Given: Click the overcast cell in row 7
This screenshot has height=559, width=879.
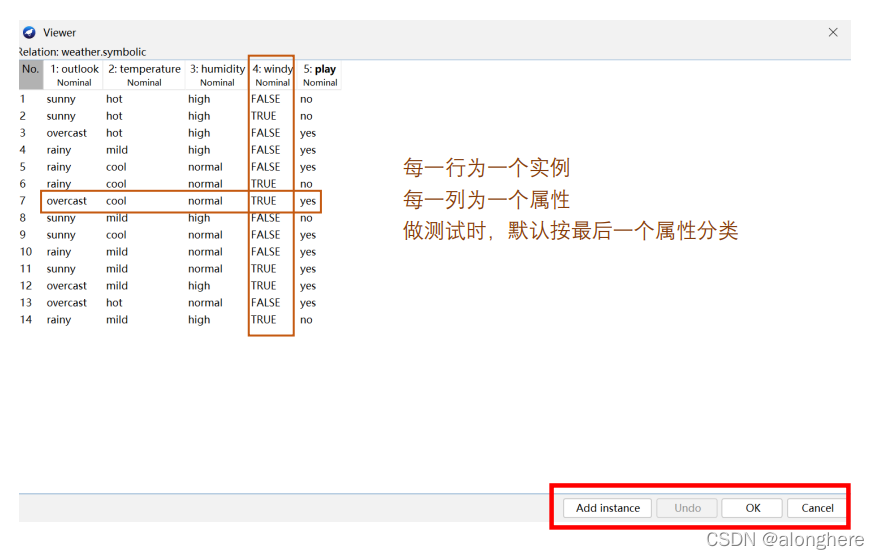Looking at the screenshot, I should 67,201.
